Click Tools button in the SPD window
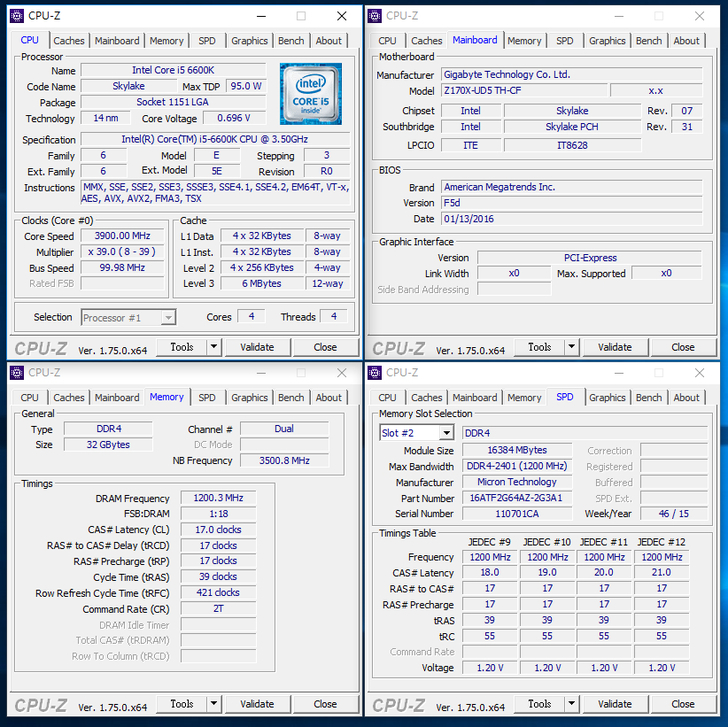Viewport: 728px width, 727px height. pyautogui.click(x=540, y=704)
